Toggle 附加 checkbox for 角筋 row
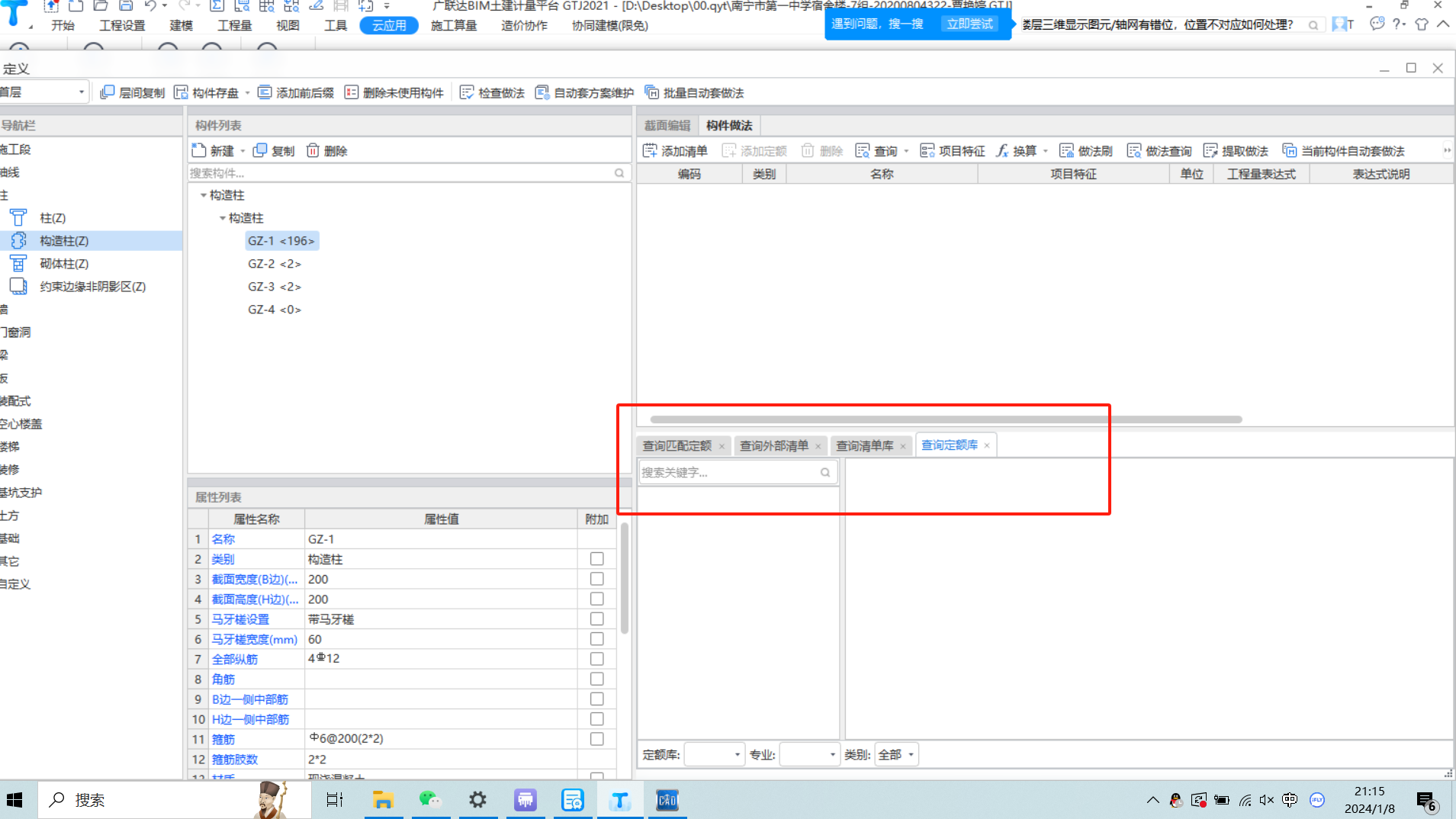The image size is (1456, 819). [597, 679]
